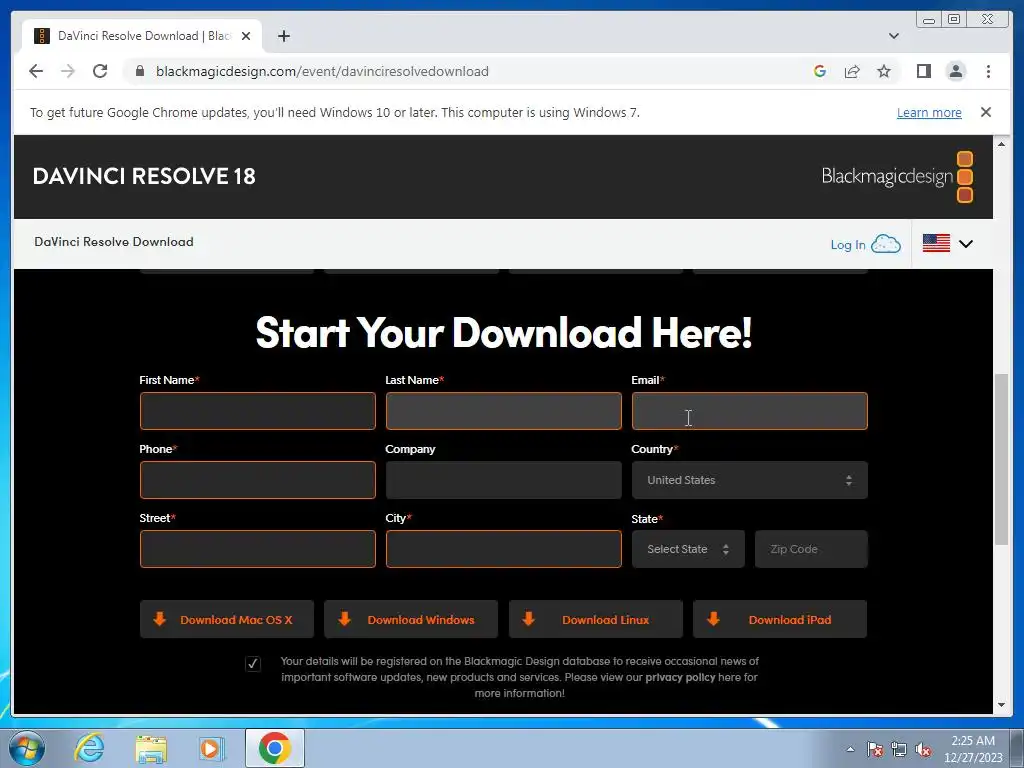Click the Log In link

[848, 245]
